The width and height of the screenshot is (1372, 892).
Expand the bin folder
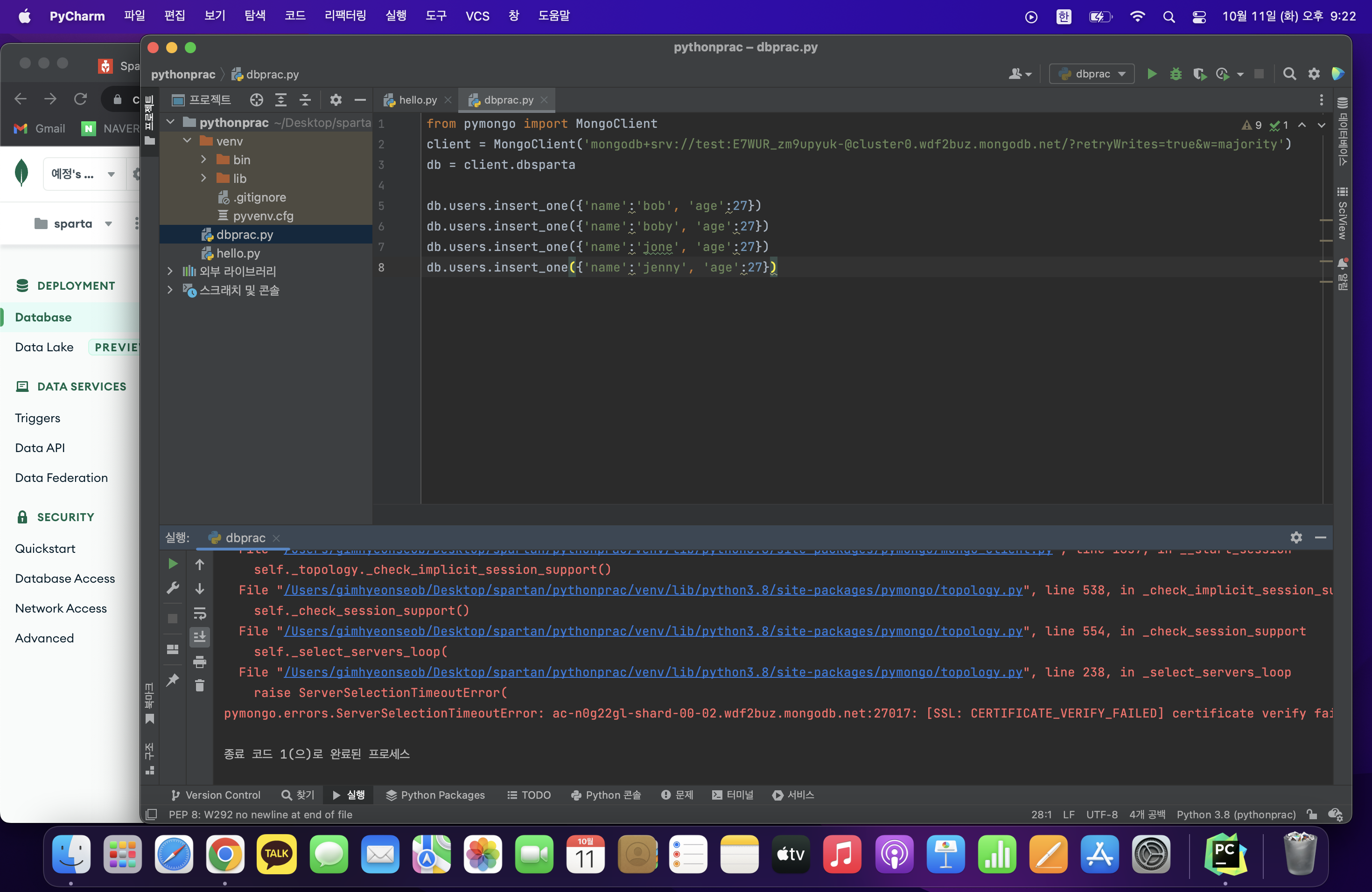[203, 159]
